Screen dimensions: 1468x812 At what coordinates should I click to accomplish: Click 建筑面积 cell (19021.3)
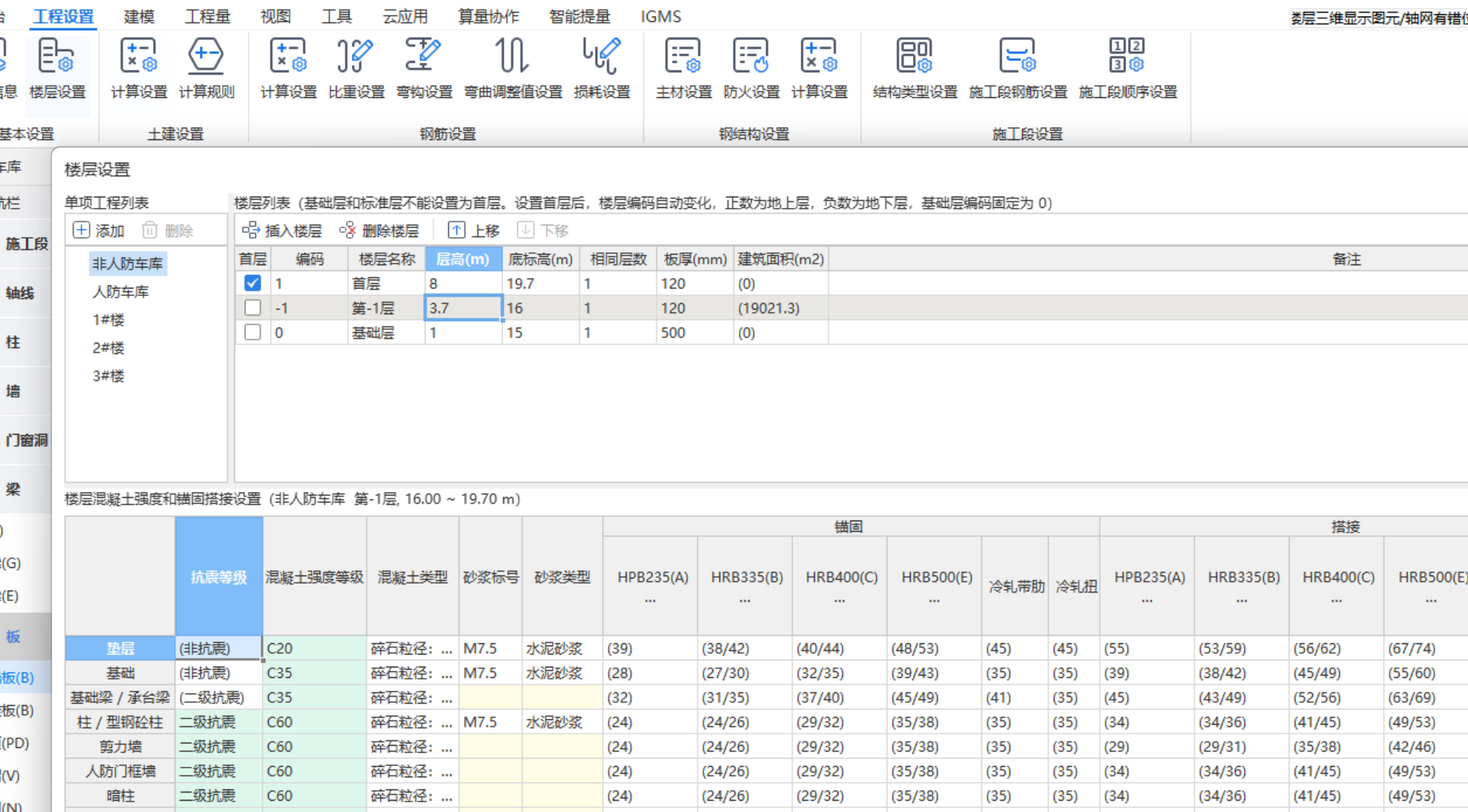780,308
